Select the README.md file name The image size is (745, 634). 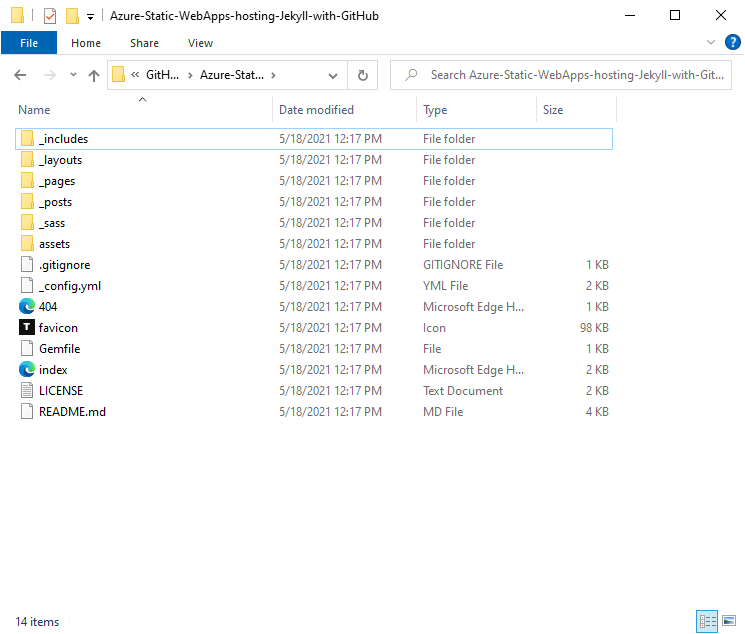72,412
